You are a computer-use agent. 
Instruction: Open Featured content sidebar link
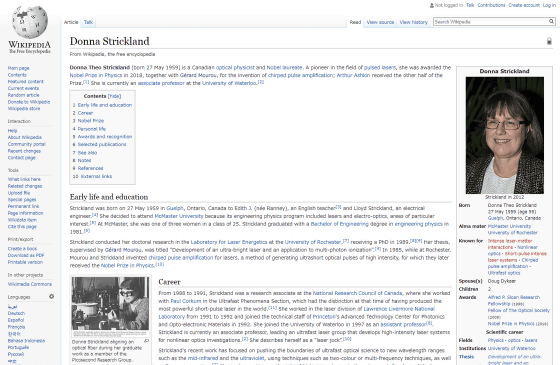click(x=26, y=81)
